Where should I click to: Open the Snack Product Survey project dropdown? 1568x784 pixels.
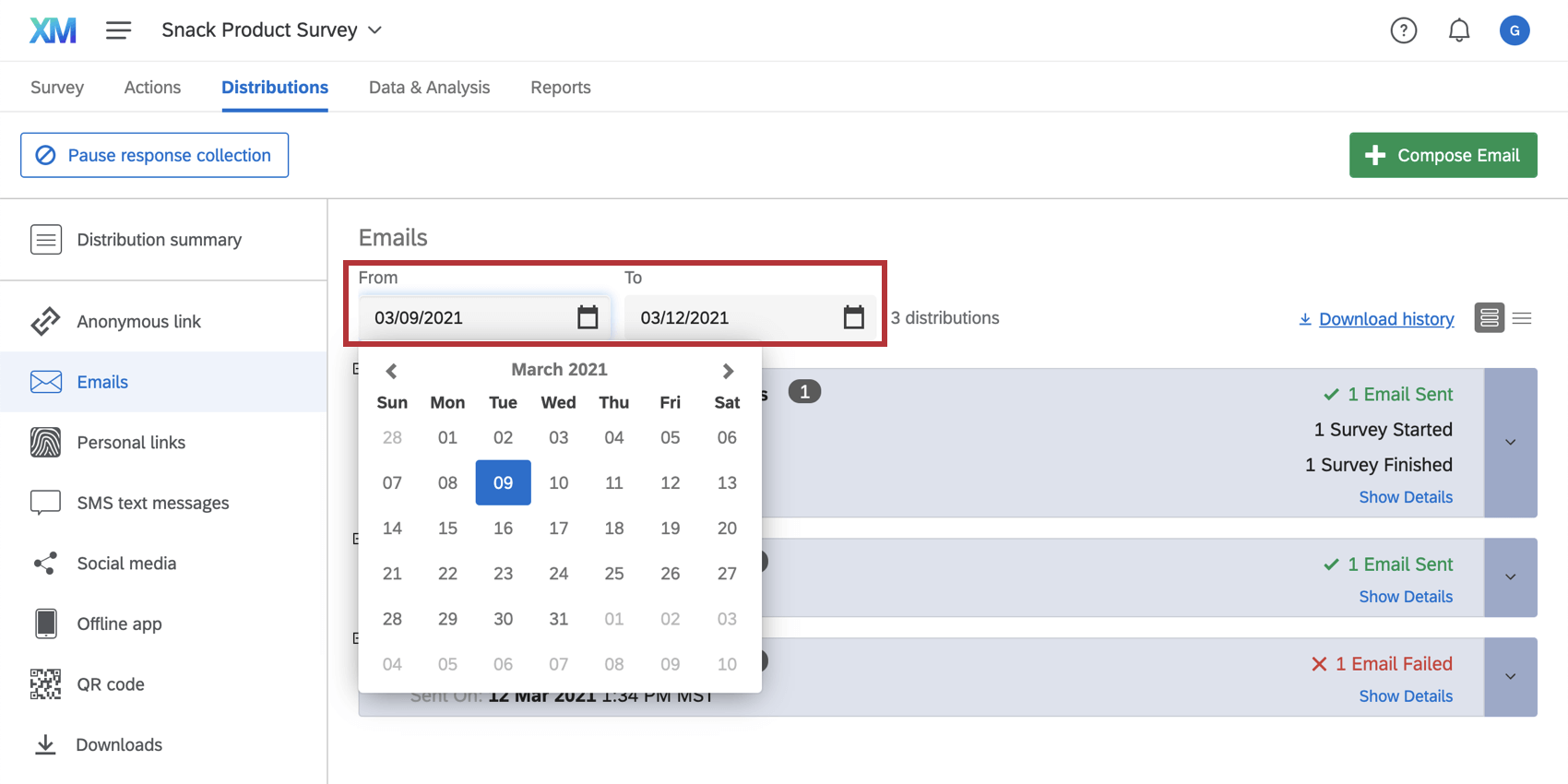tap(271, 30)
